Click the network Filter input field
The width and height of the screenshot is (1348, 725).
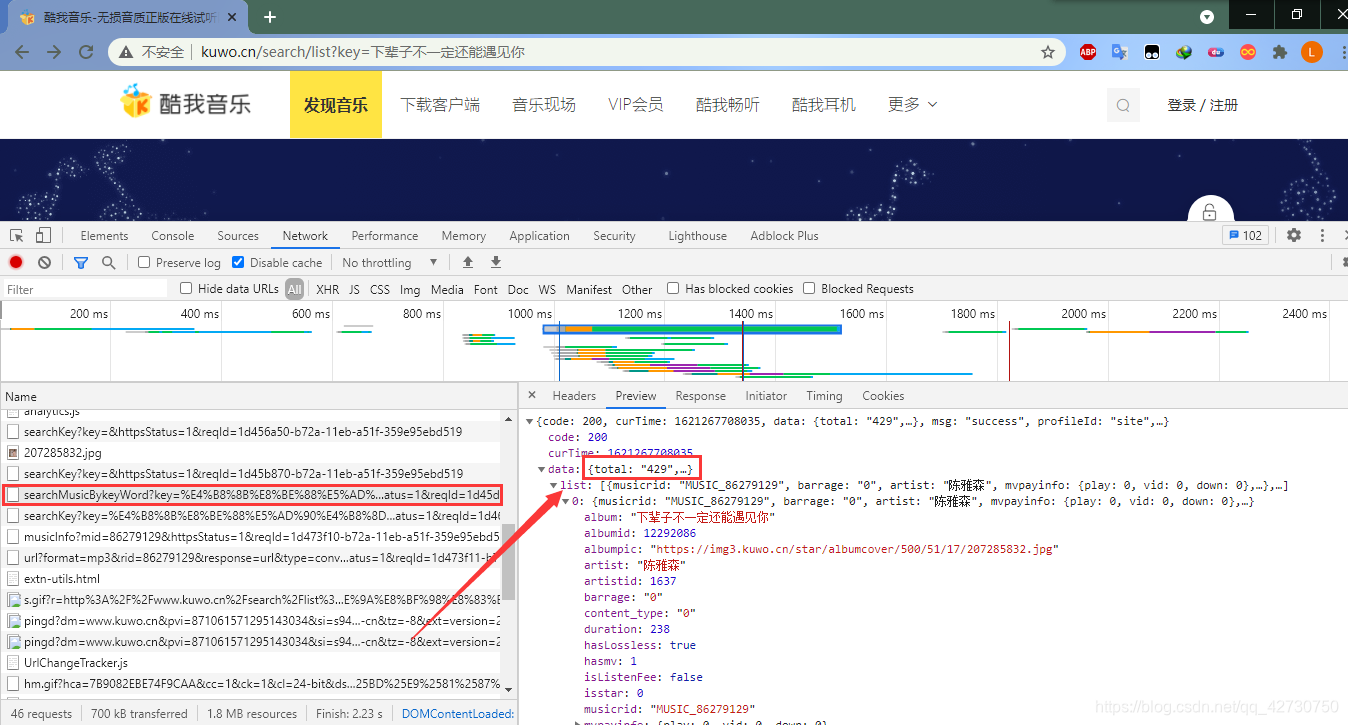(x=86, y=289)
